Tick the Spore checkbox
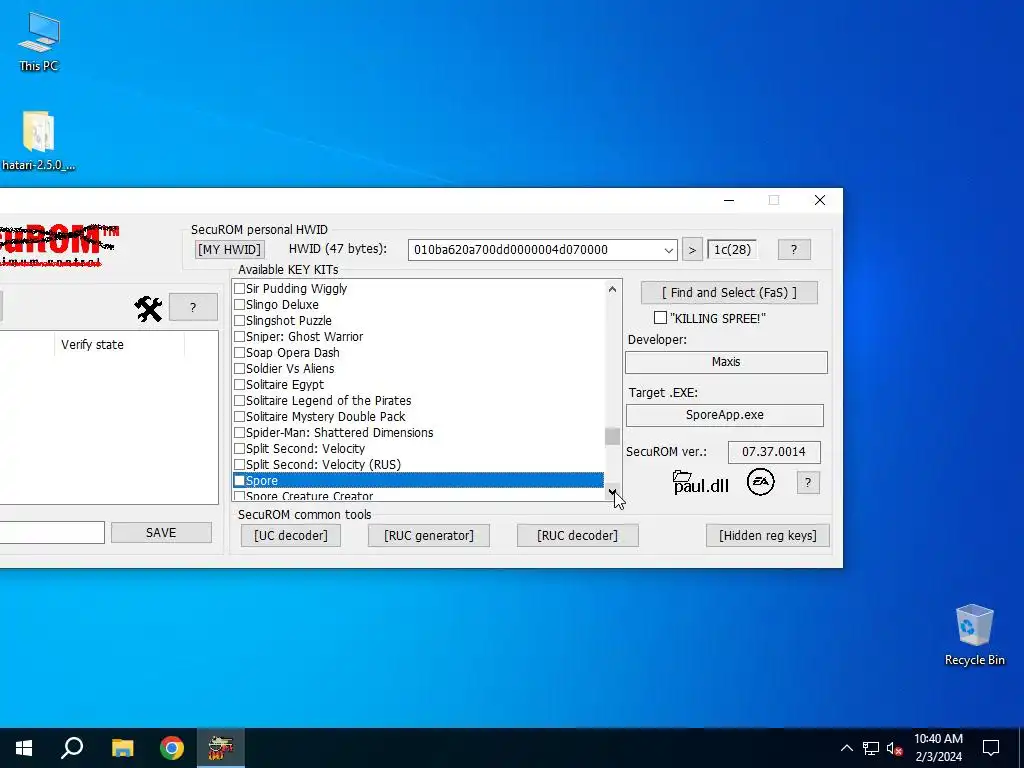The height and width of the screenshot is (768, 1024). pyautogui.click(x=239, y=481)
